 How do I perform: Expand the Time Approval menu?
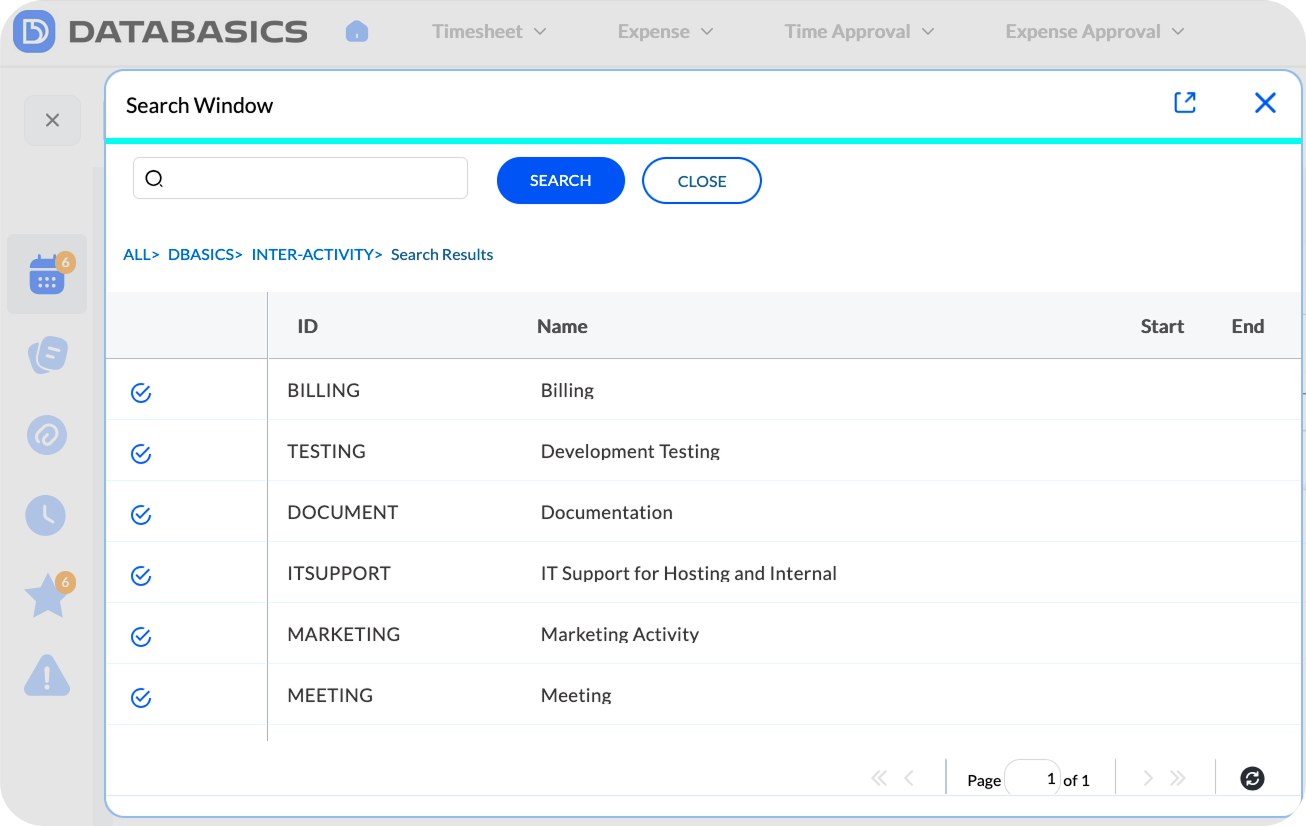[859, 32]
